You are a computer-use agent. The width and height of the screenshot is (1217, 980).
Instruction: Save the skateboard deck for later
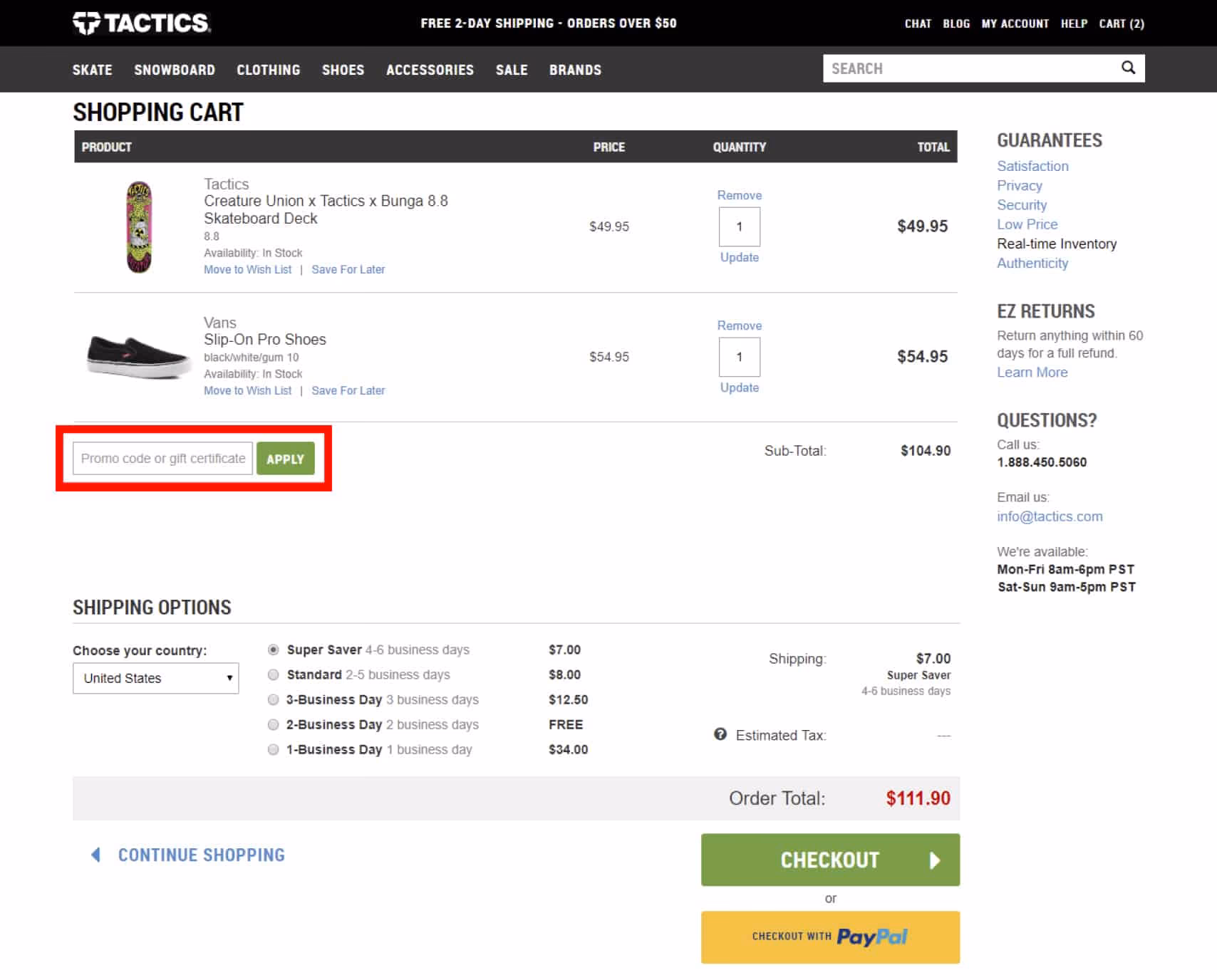coord(348,269)
